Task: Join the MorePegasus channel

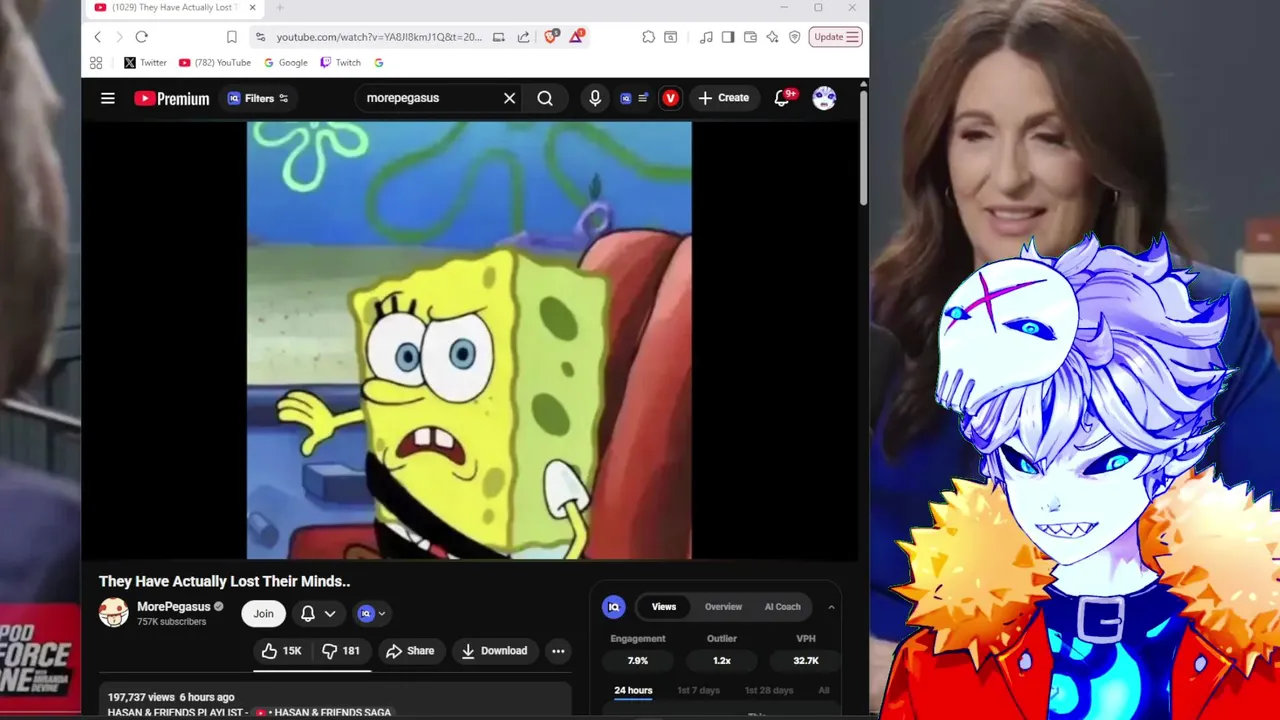Action: [x=263, y=614]
